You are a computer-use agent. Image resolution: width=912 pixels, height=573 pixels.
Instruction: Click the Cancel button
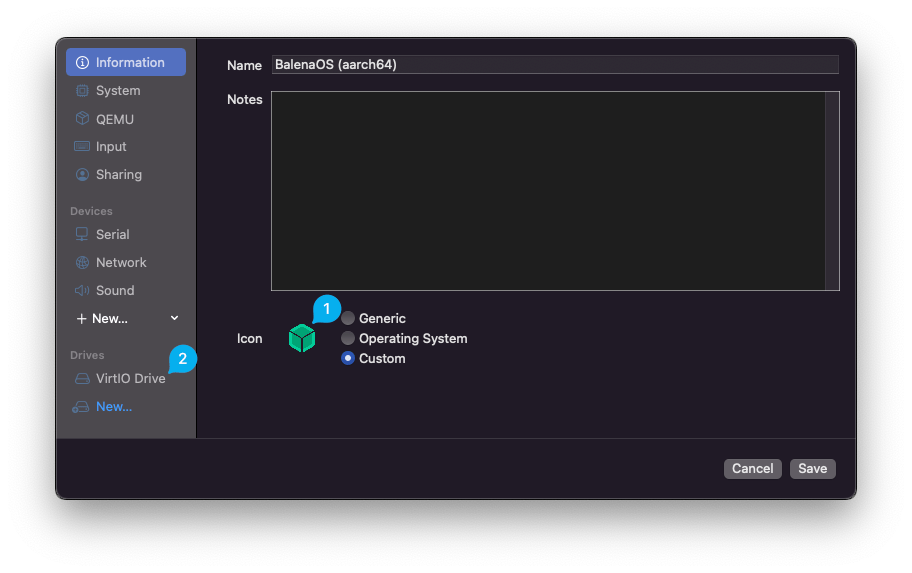752,469
